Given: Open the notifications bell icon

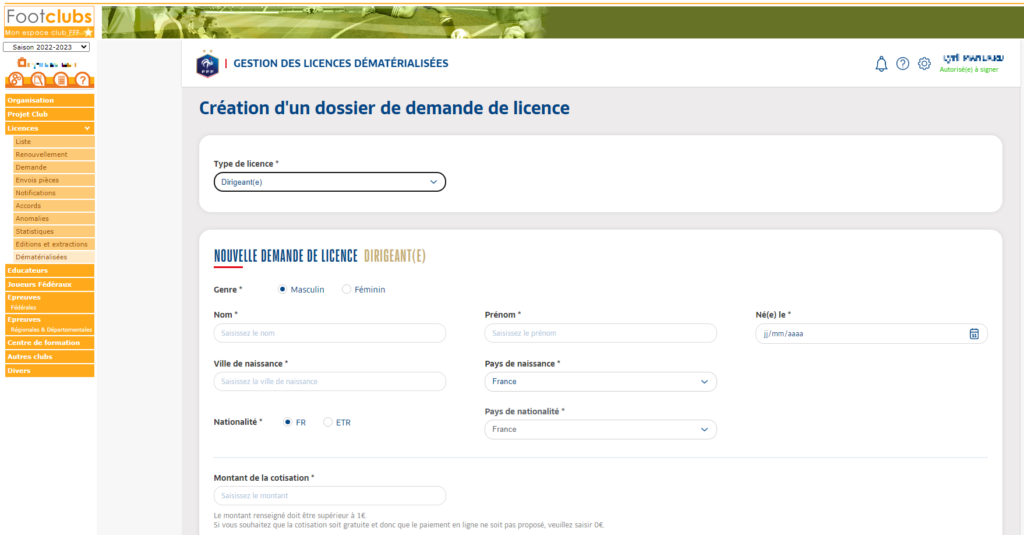Looking at the screenshot, I should [x=881, y=64].
